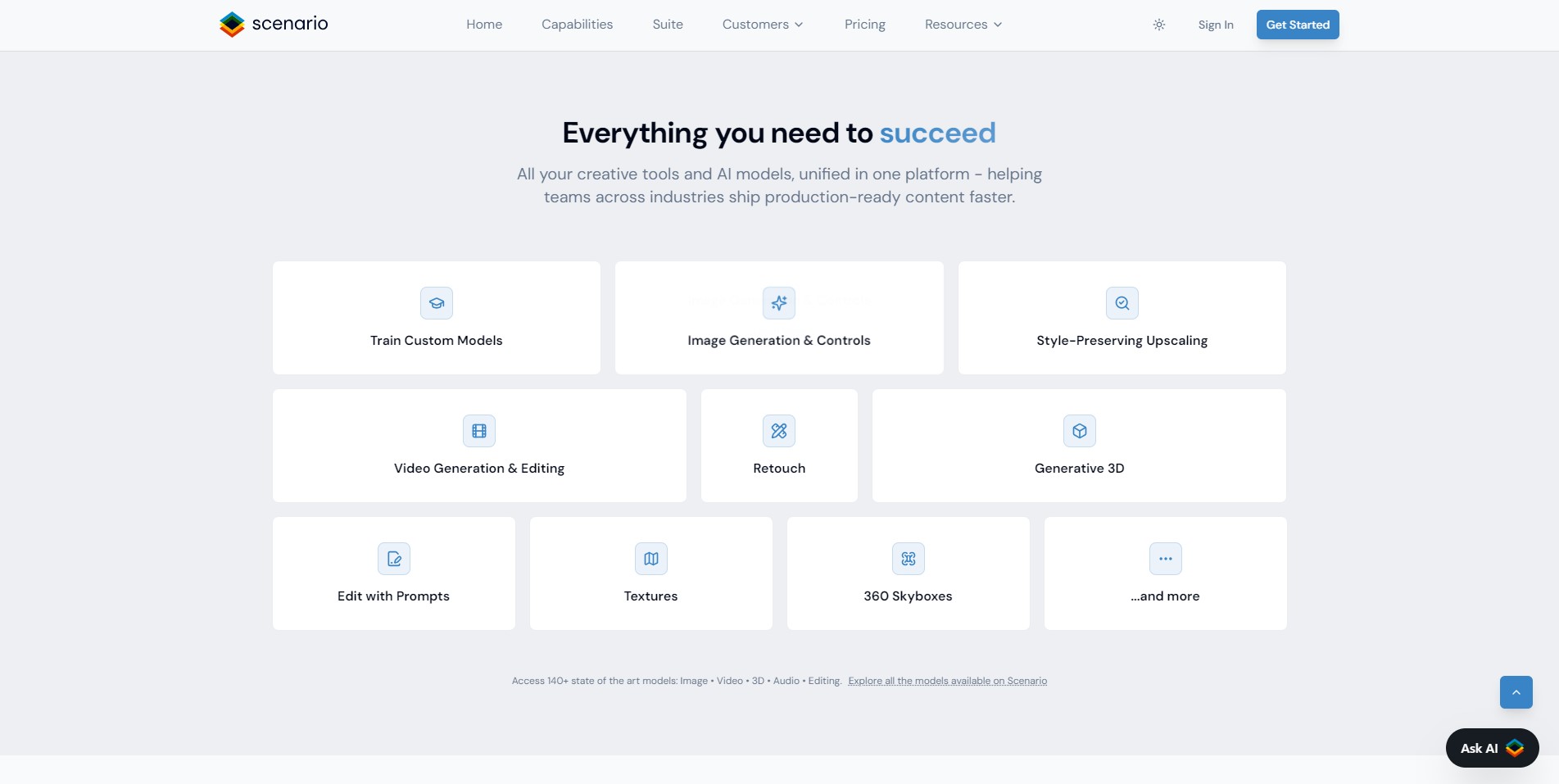Click the Train Custom Models graduation cap icon
Viewport: 1559px width, 784px height.
437,303
